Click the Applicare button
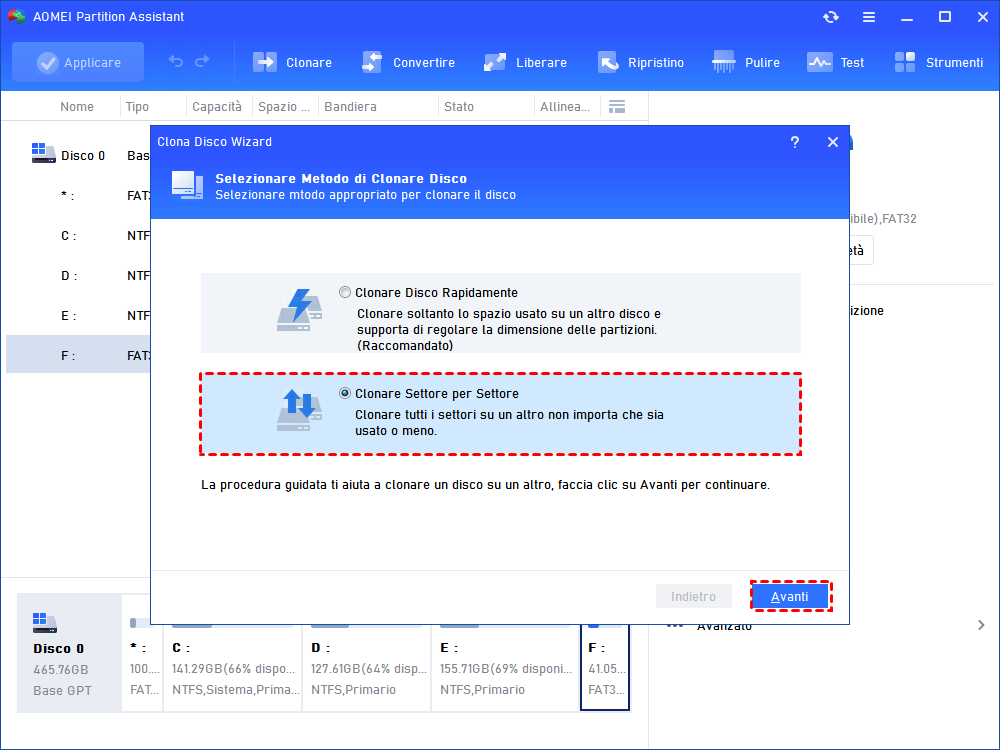1000x750 pixels. [78, 62]
